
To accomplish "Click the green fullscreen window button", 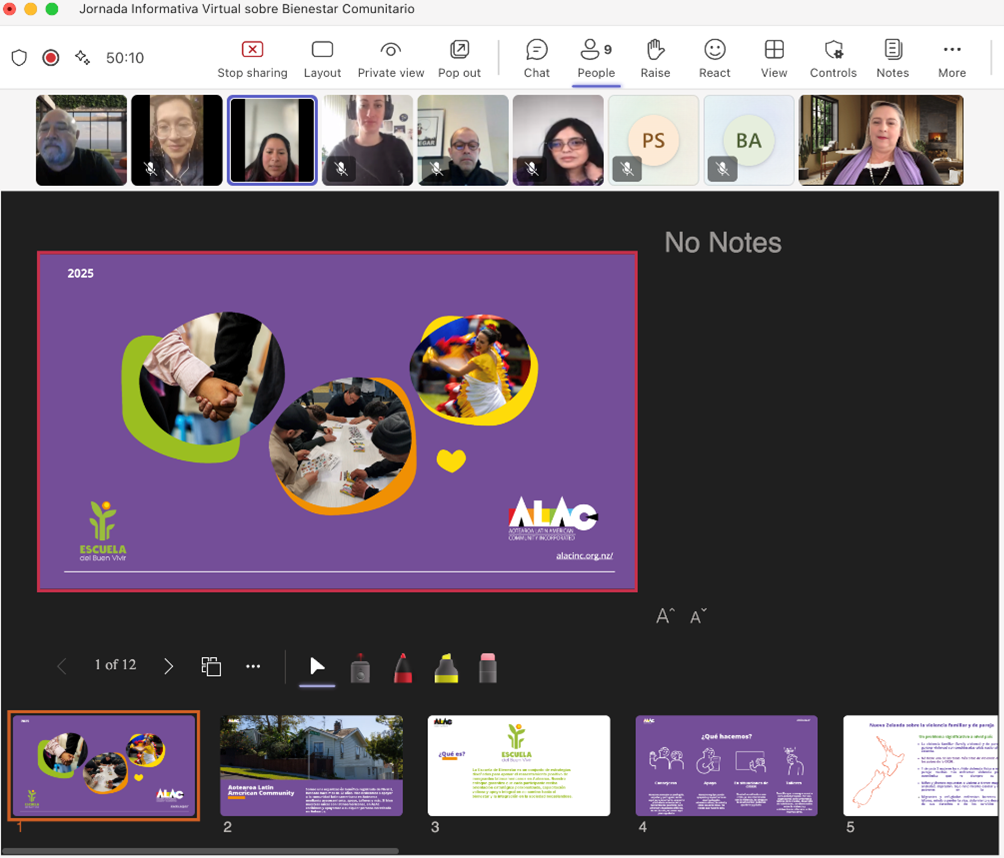I will [52, 9].
